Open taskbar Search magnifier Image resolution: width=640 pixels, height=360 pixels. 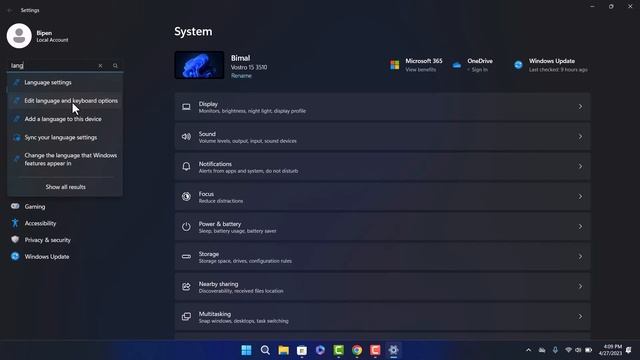[265, 350]
